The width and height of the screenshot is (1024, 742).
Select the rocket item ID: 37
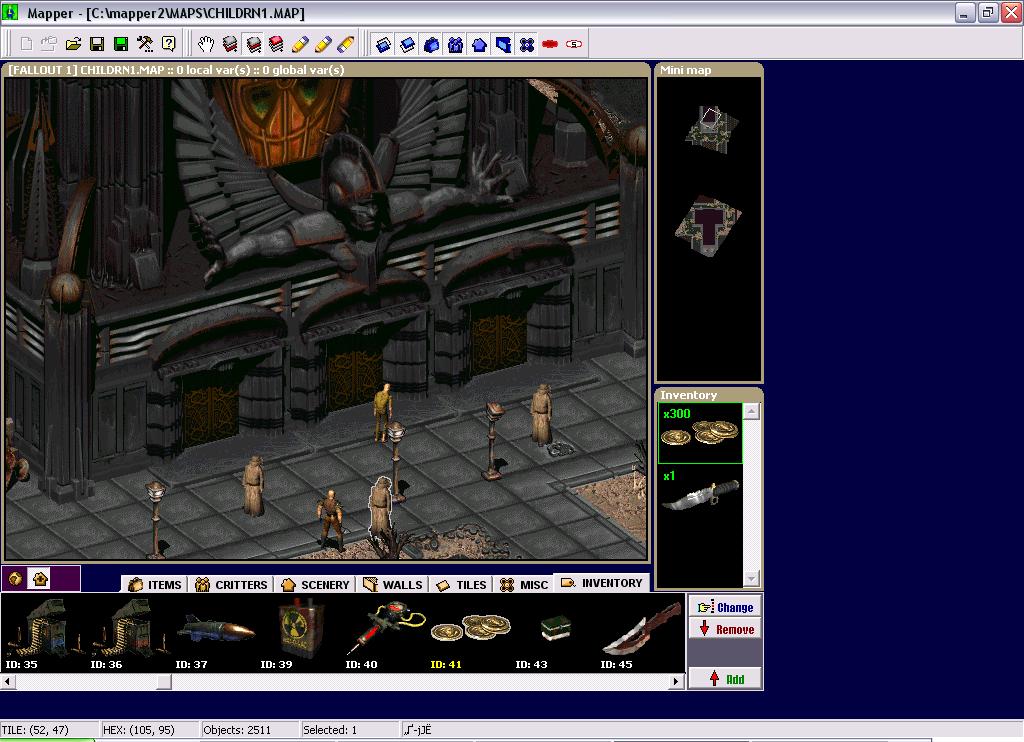214,633
